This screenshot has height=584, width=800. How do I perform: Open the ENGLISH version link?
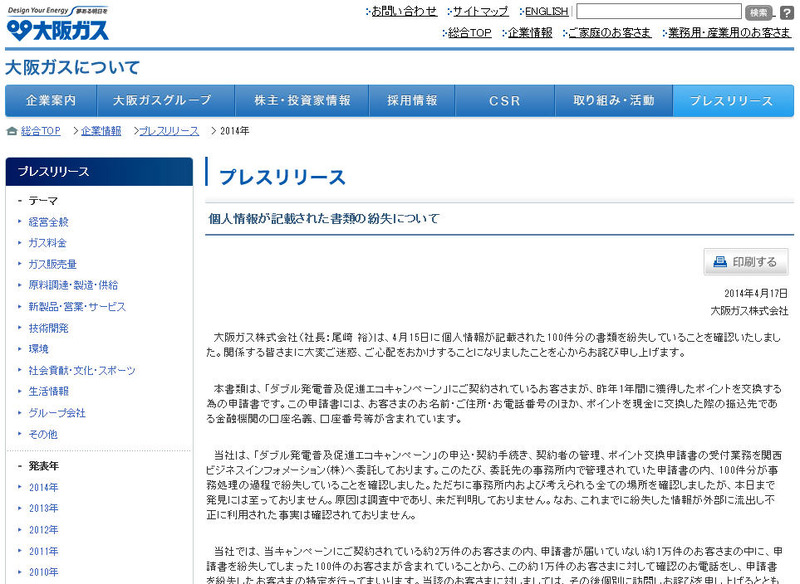click(x=546, y=11)
